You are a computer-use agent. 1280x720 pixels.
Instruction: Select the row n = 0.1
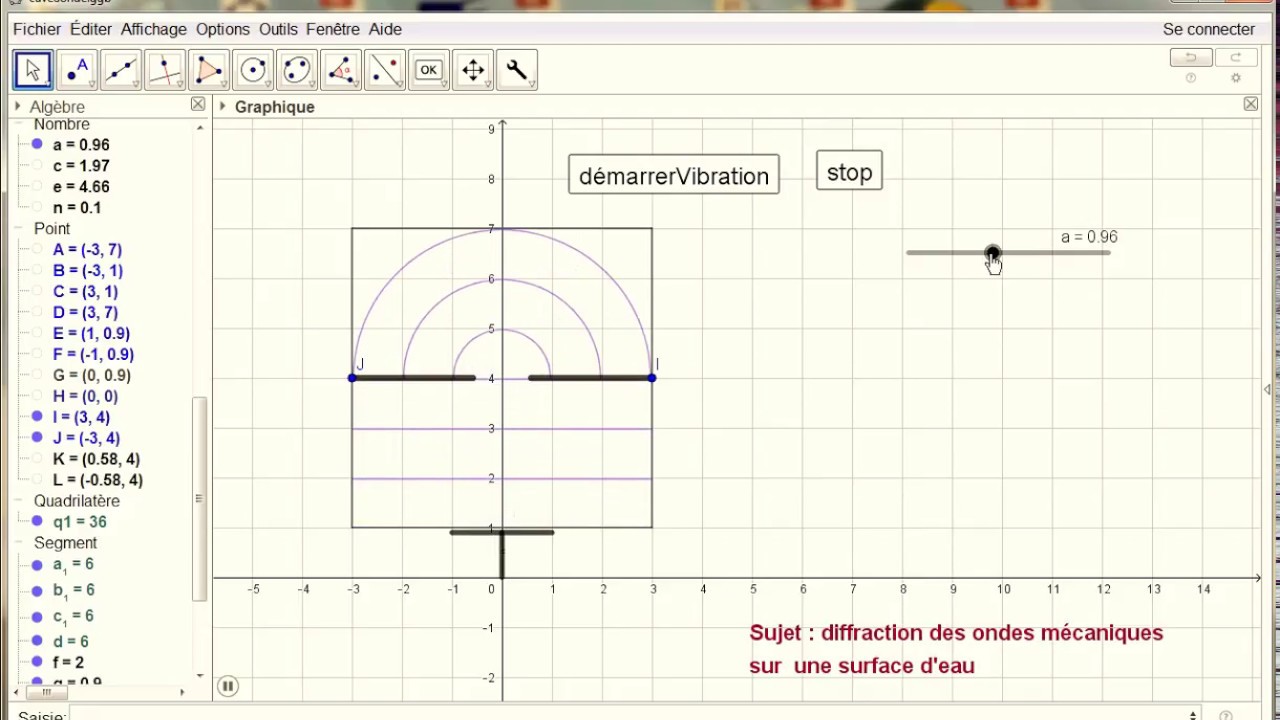(x=77, y=208)
